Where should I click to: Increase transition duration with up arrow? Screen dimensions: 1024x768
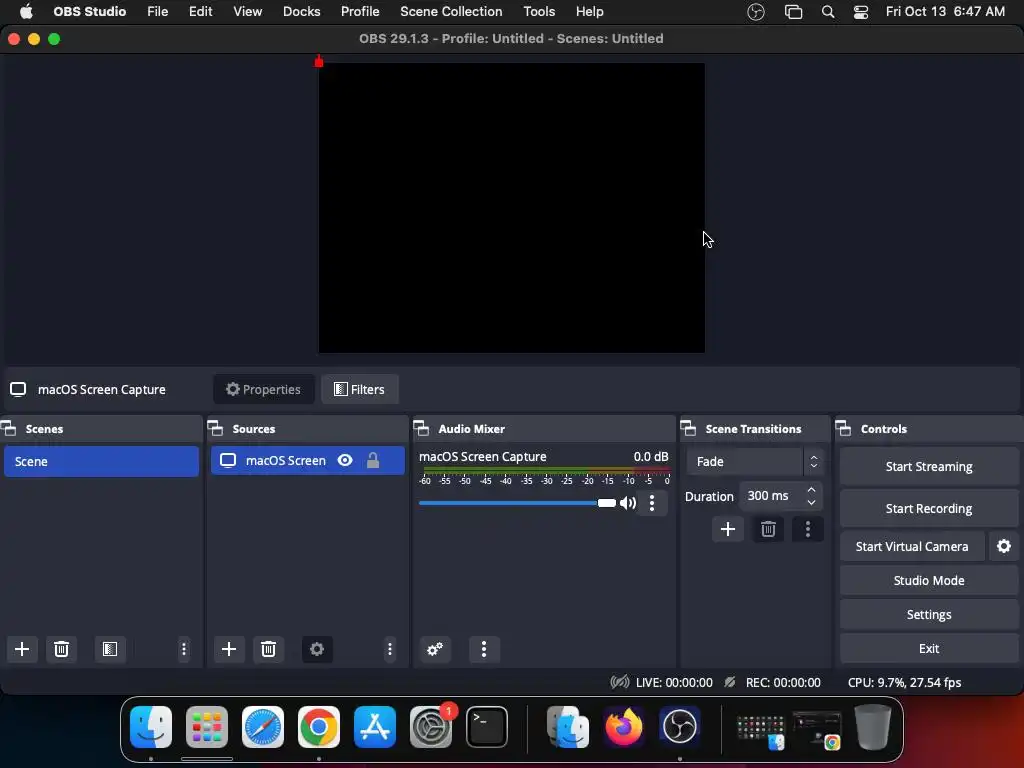(812, 490)
